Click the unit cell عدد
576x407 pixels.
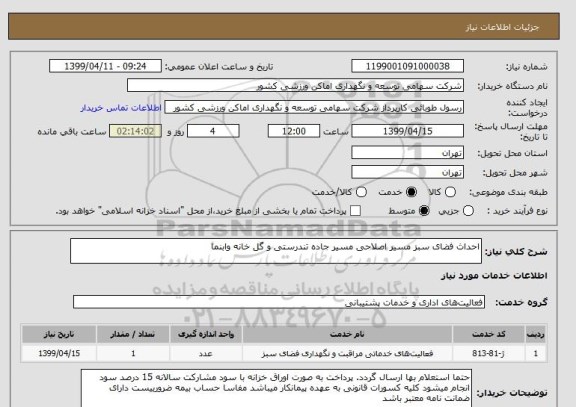point(206,353)
